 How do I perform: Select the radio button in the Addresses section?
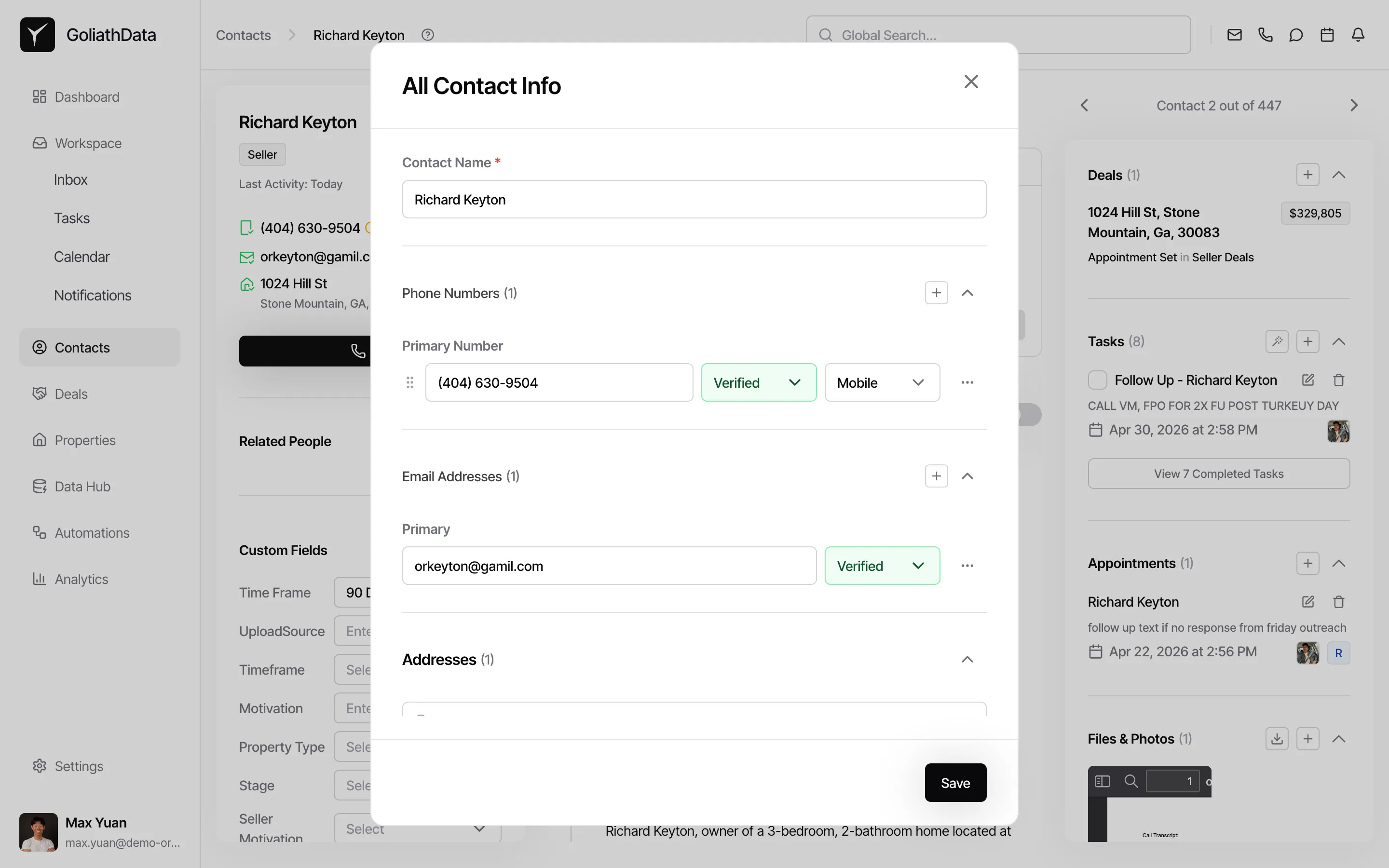[x=421, y=717]
